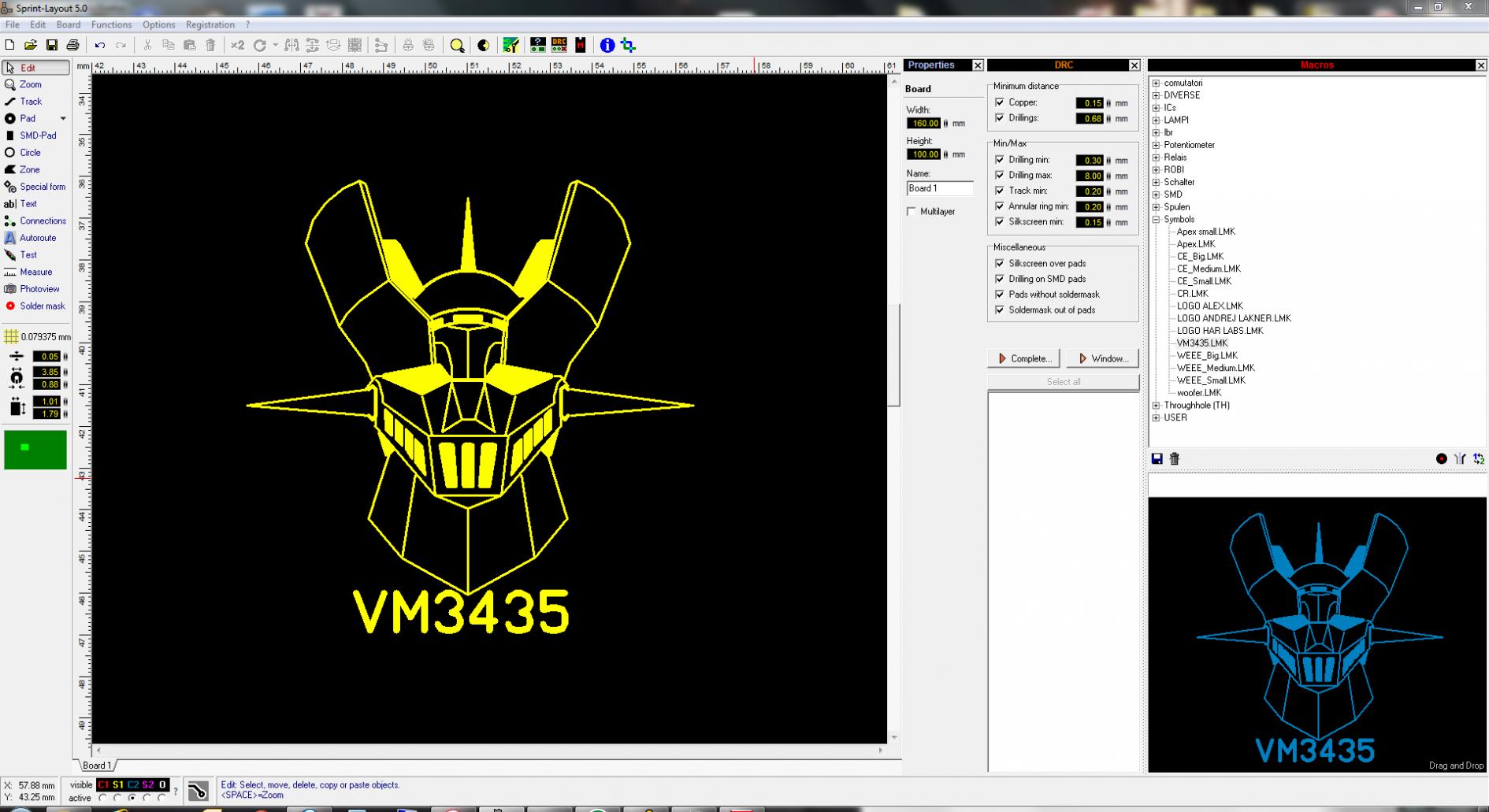This screenshot has height=812, width=1489.
Task: Open the Board menu
Action: coord(69,24)
